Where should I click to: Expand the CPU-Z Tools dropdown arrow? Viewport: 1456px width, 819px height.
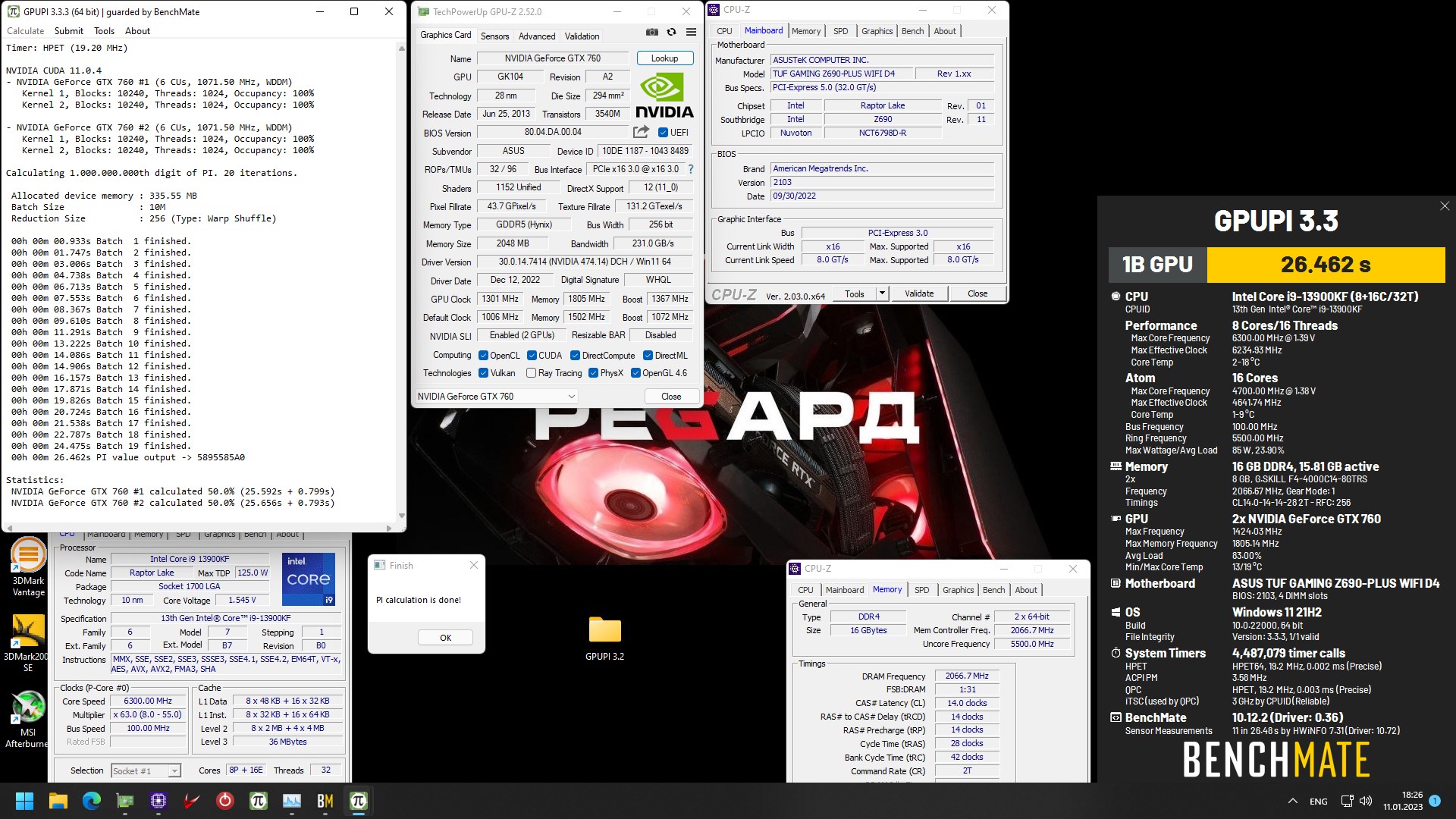882,293
